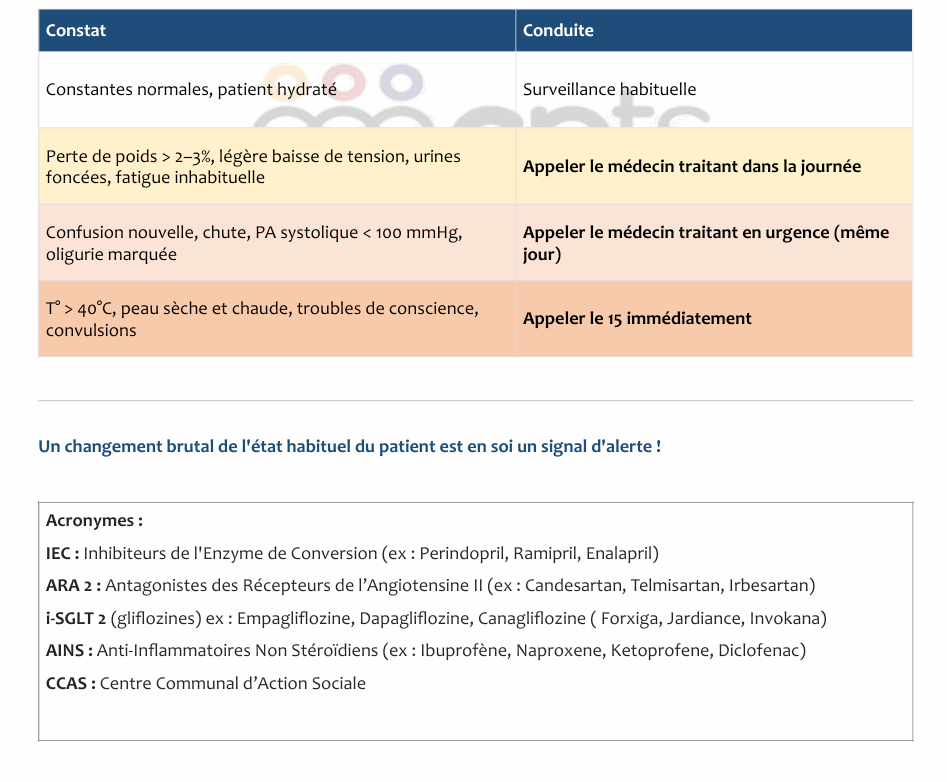Image resolution: width=947 pixels, height=782 pixels.
Task: Click the 'Perte de poids > 2–3%' cell
Action: click(277, 166)
